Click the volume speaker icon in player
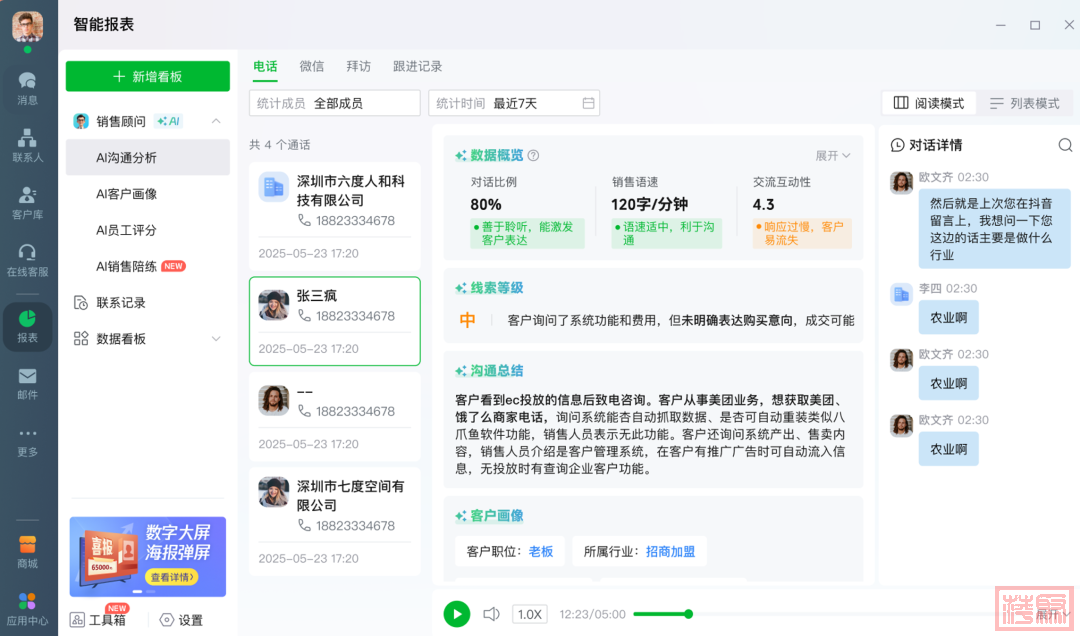The height and width of the screenshot is (636, 1080). click(491, 614)
